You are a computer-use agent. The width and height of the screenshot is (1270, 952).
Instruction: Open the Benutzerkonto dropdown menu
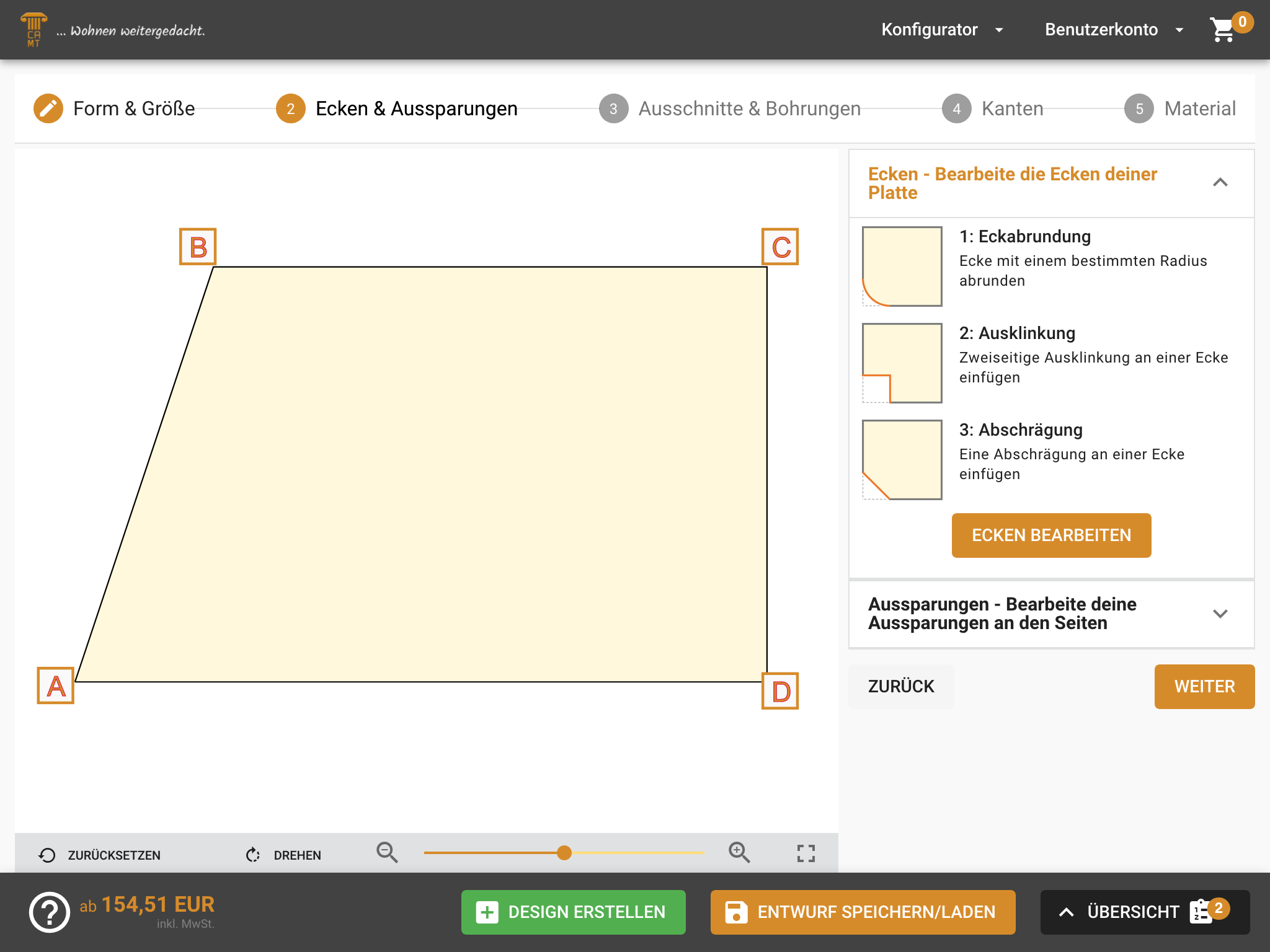(x=1114, y=30)
